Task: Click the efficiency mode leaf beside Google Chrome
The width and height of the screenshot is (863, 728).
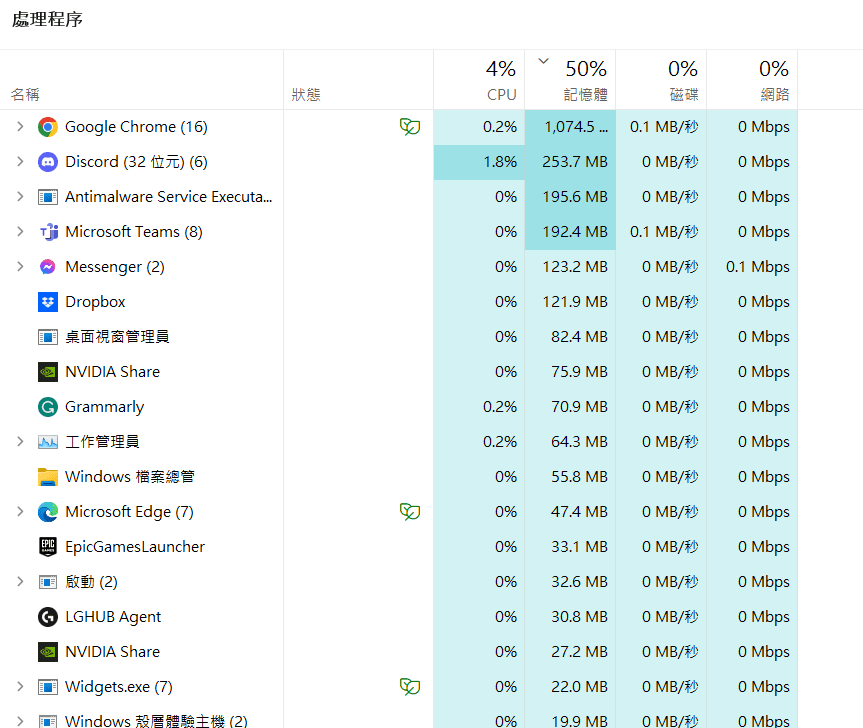Action: click(x=410, y=126)
